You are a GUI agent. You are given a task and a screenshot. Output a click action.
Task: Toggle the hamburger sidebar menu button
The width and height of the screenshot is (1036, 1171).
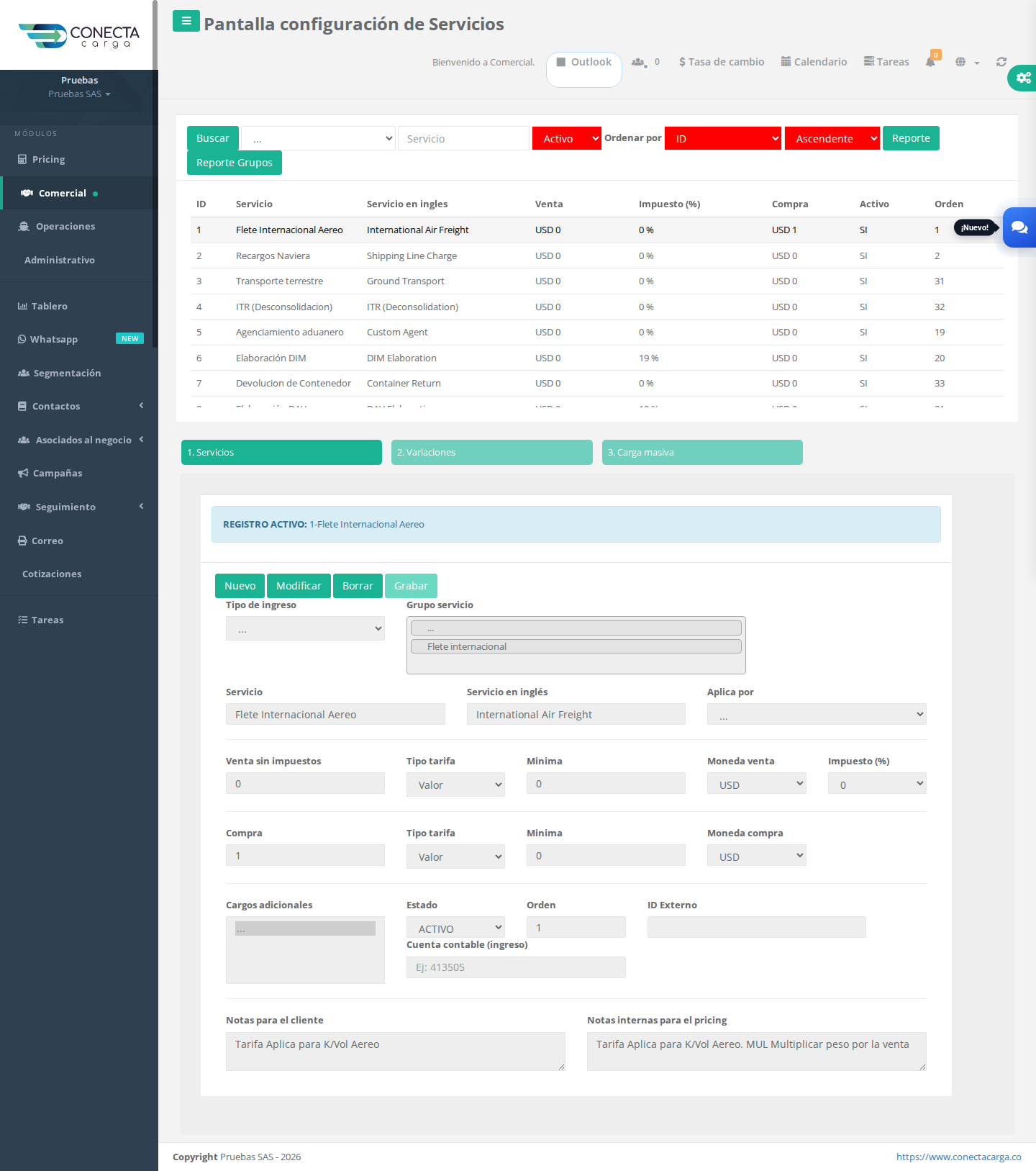point(186,21)
